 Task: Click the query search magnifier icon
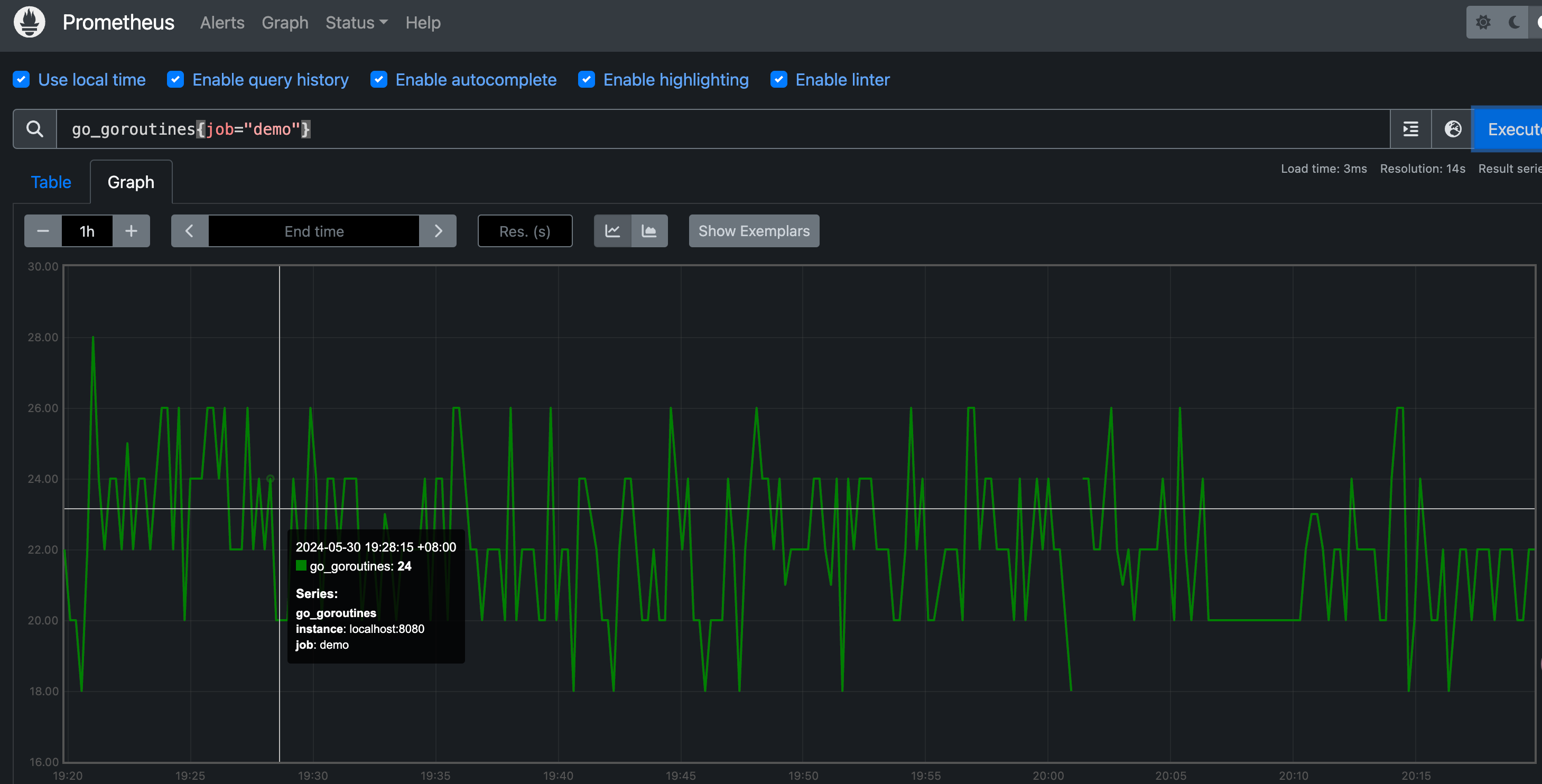[35, 129]
